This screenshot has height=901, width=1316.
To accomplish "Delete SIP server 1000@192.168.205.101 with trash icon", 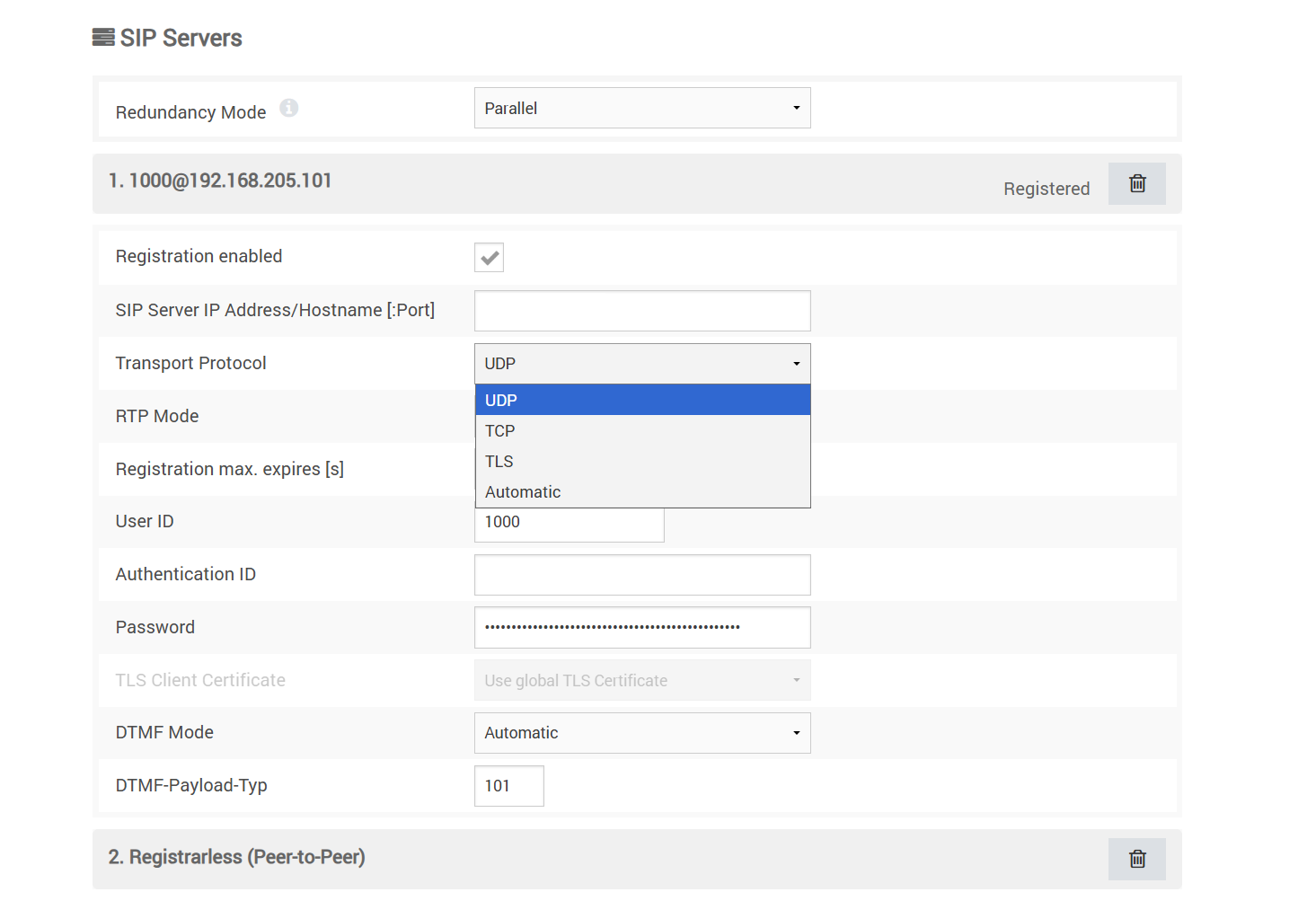I will tap(1136, 183).
